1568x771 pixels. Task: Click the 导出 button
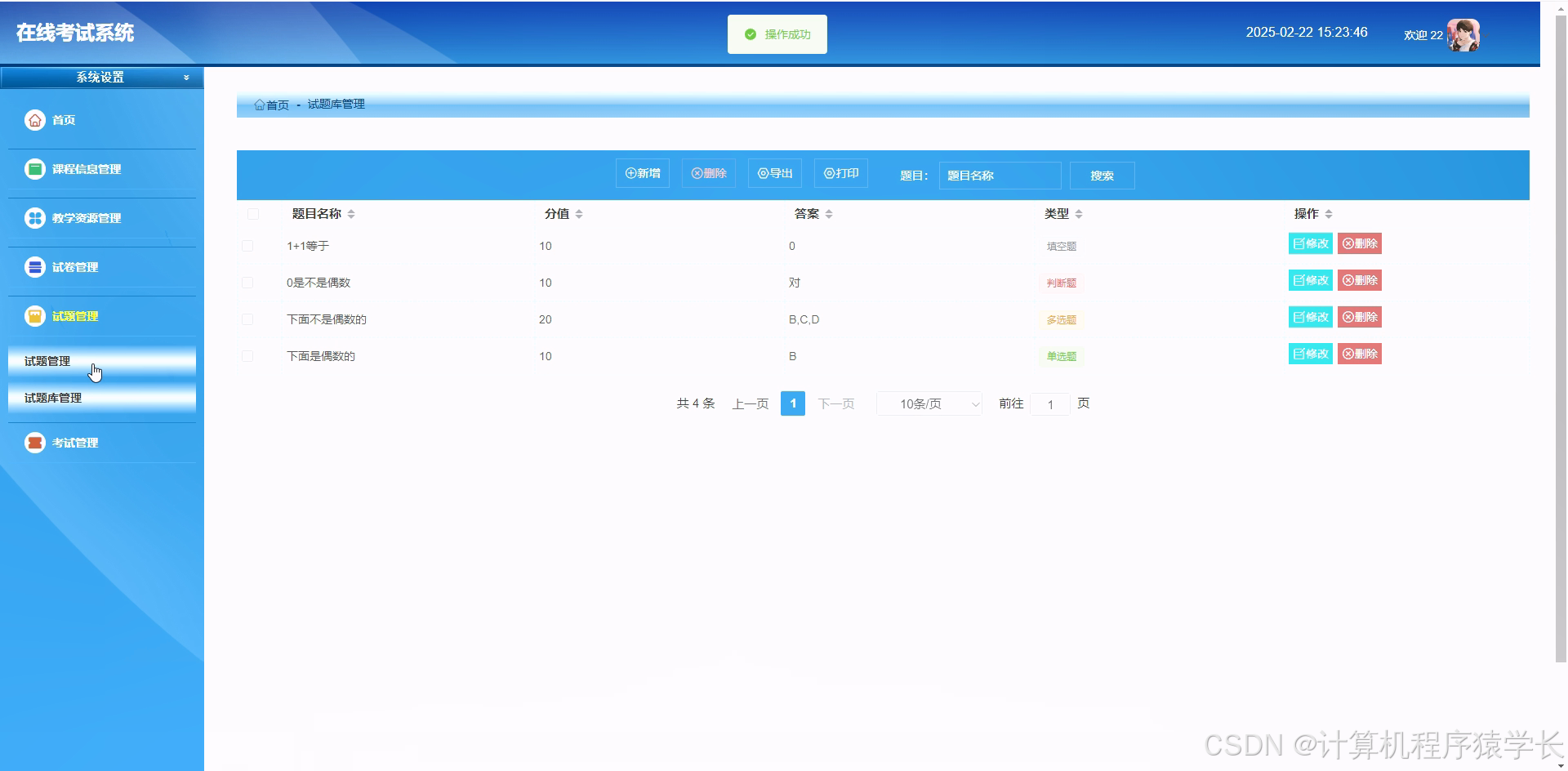[x=775, y=173]
